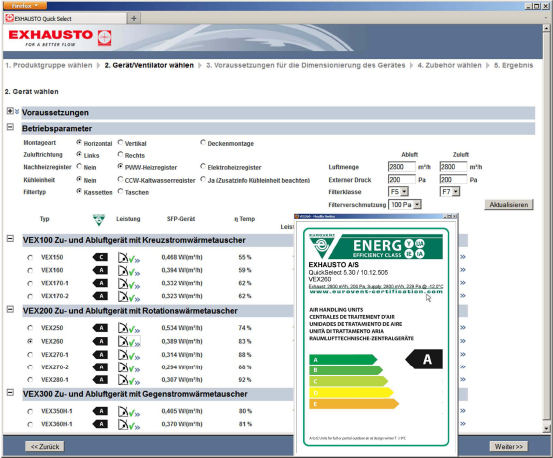Select CCW-Kaltwasserregister cooling option

(x=120, y=179)
